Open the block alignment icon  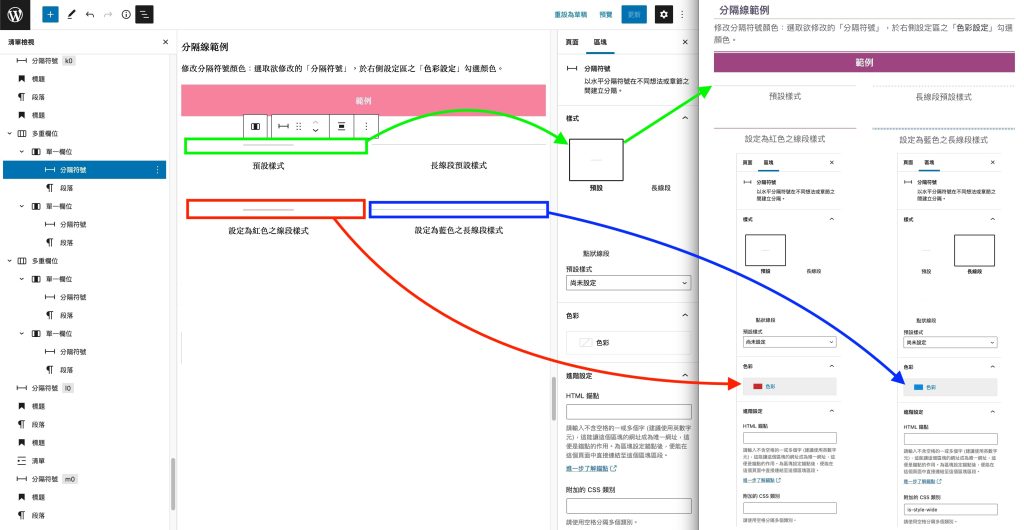tap(341, 127)
